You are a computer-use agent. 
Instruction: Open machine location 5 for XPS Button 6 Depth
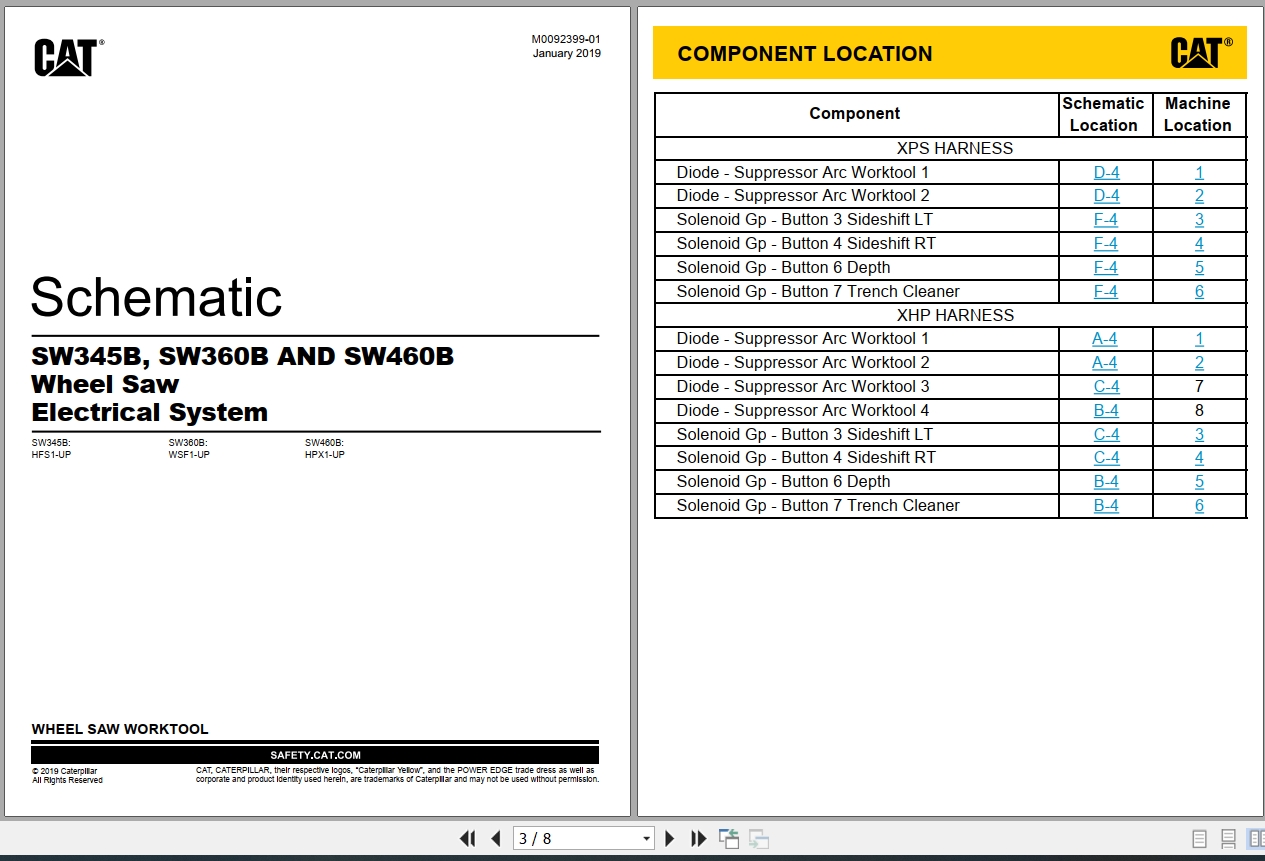click(1199, 268)
